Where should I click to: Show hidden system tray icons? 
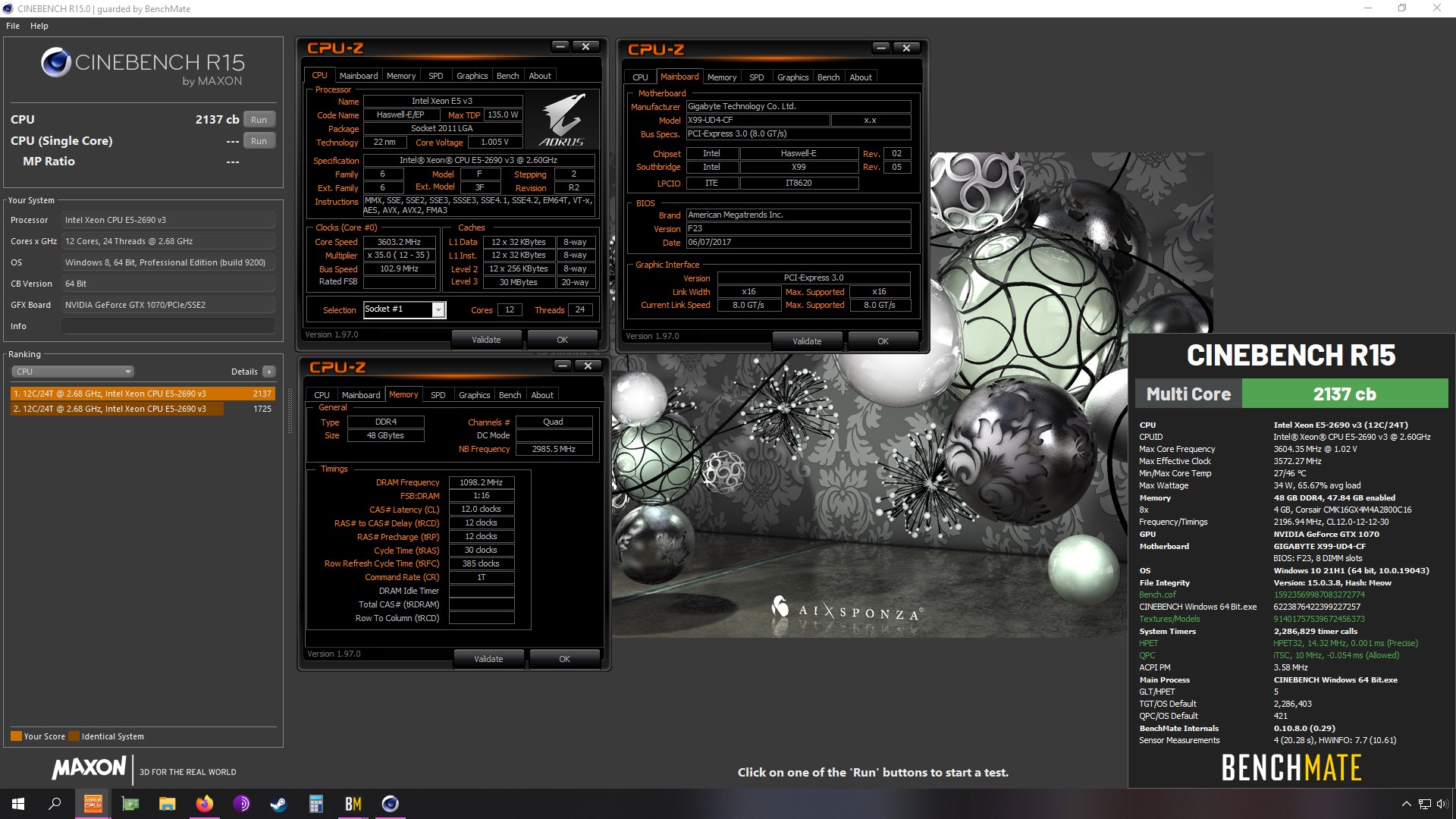click(1406, 804)
